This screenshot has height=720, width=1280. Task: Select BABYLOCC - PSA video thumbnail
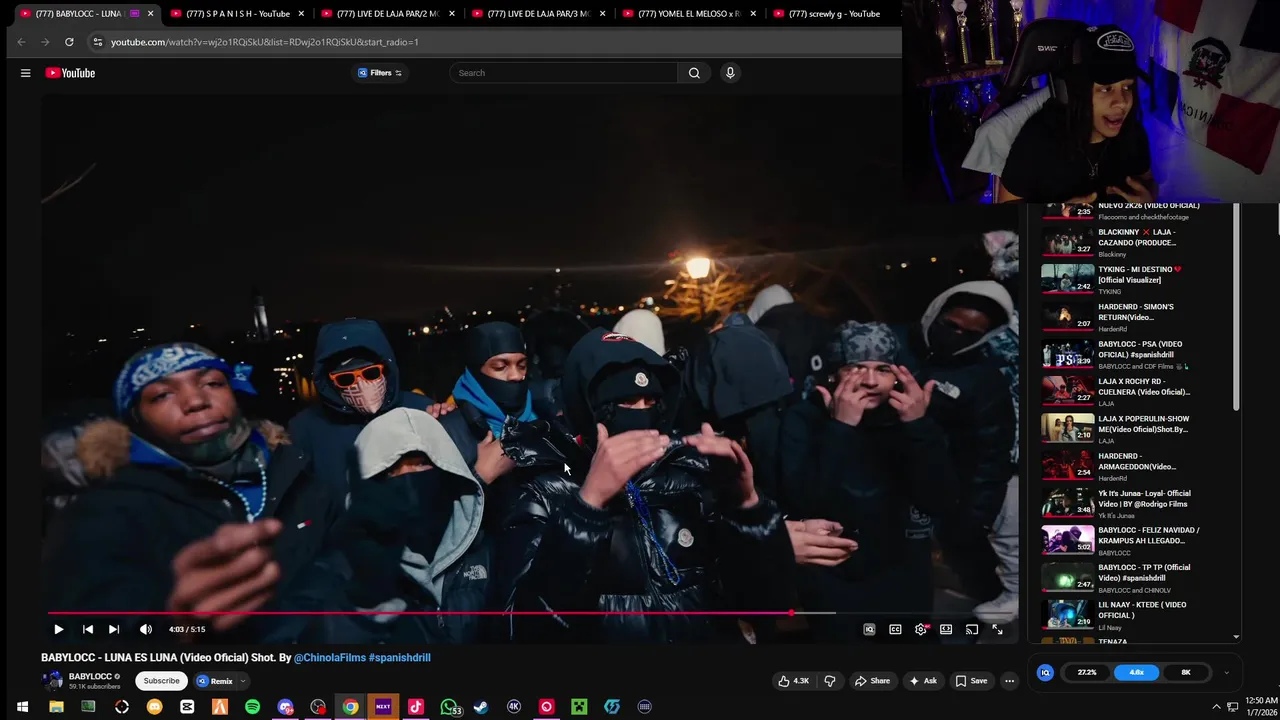pyautogui.click(x=1067, y=355)
